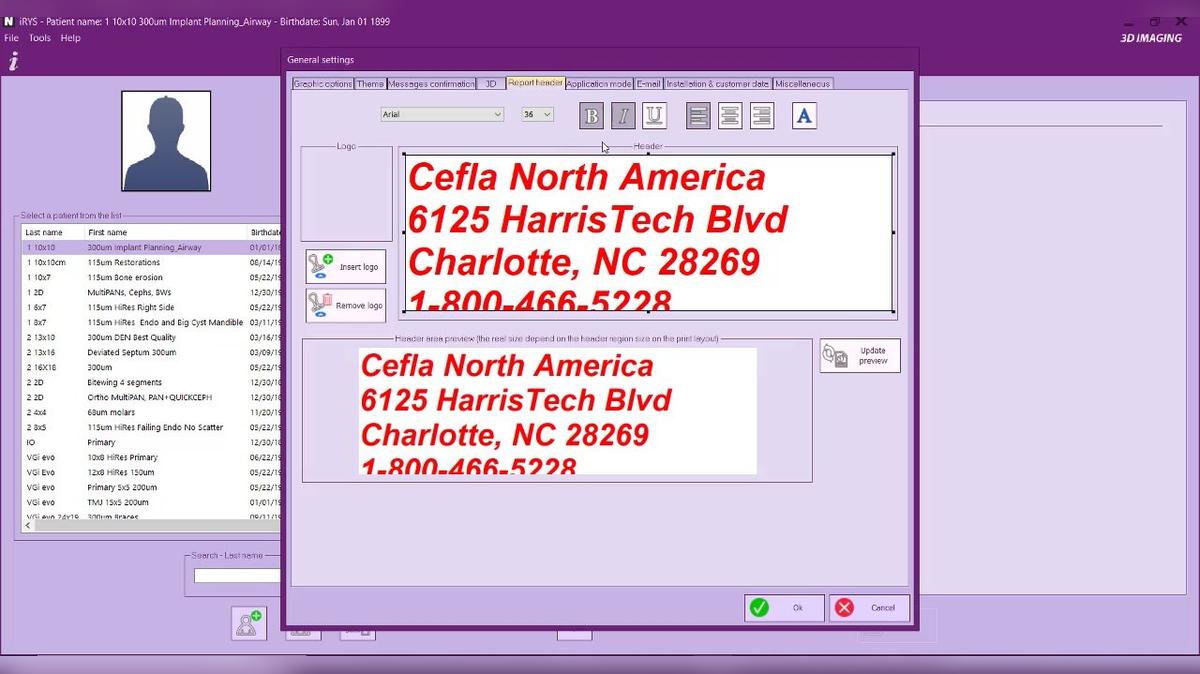This screenshot has height=674, width=1200.
Task: Open the E-mail tab
Action: [x=649, y=84]
